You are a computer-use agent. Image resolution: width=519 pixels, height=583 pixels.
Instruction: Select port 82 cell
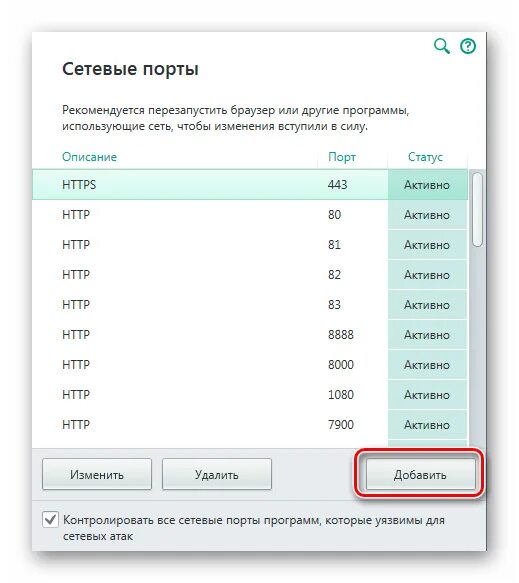[x=335, y=275]
